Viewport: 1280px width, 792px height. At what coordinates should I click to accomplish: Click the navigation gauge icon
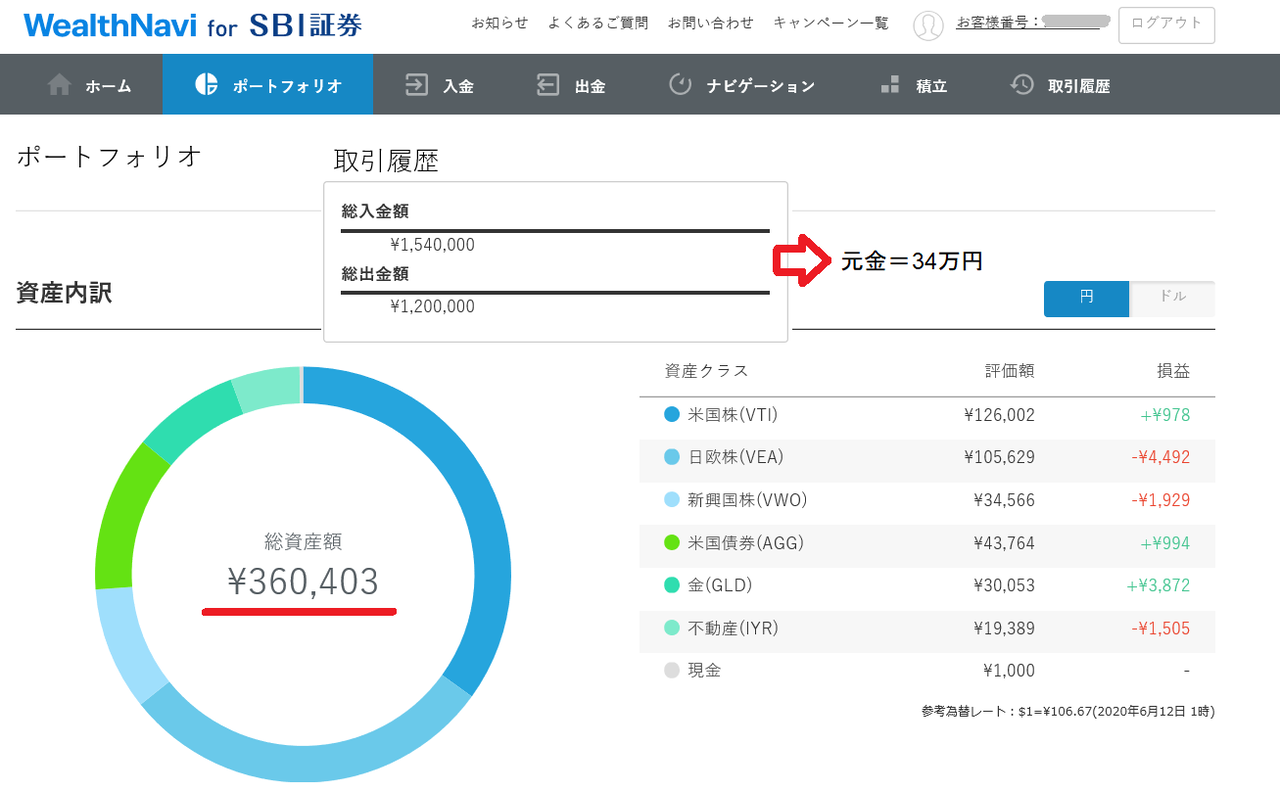click(680, 85)
